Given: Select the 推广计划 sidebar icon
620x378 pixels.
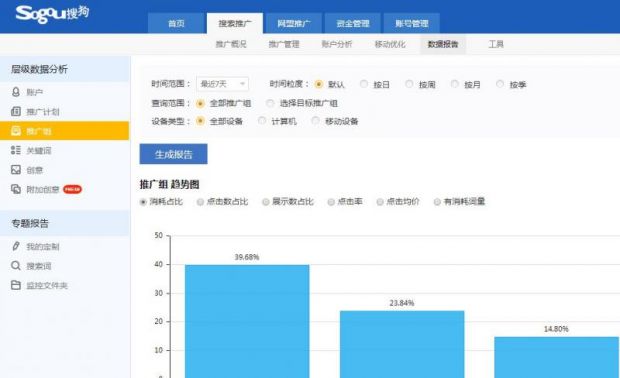Looking at the screenshot, I should [x=16, y=112].
